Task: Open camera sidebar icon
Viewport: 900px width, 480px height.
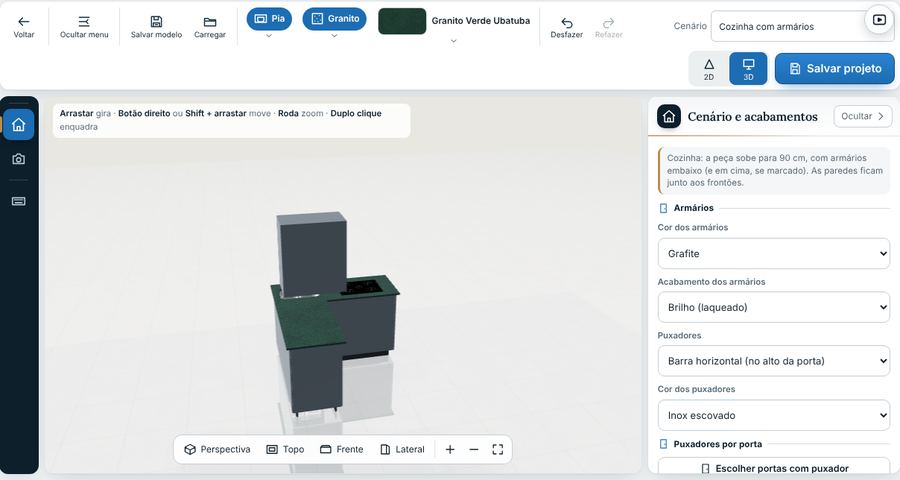Action: point(18,159)
